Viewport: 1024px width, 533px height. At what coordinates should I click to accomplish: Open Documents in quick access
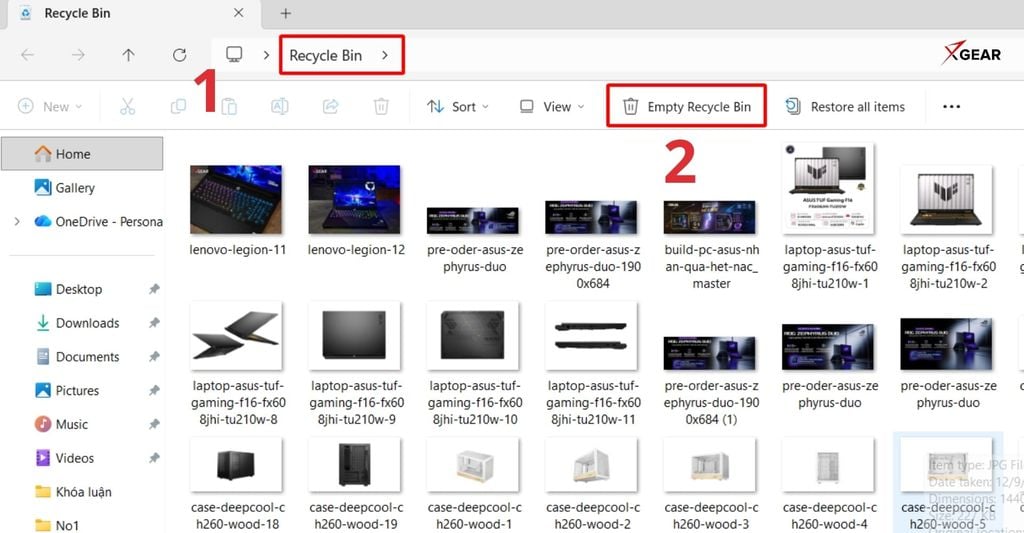(77, 357)
